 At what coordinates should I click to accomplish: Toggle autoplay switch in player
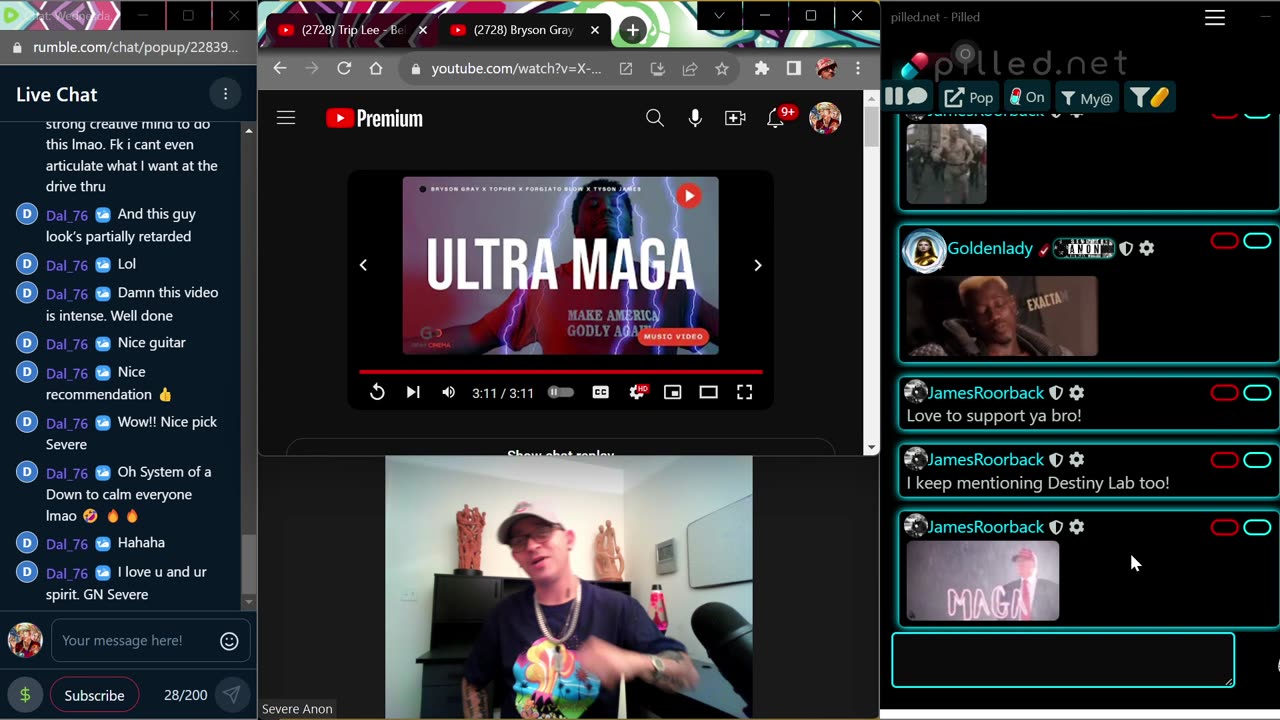[x=561, y=392]
